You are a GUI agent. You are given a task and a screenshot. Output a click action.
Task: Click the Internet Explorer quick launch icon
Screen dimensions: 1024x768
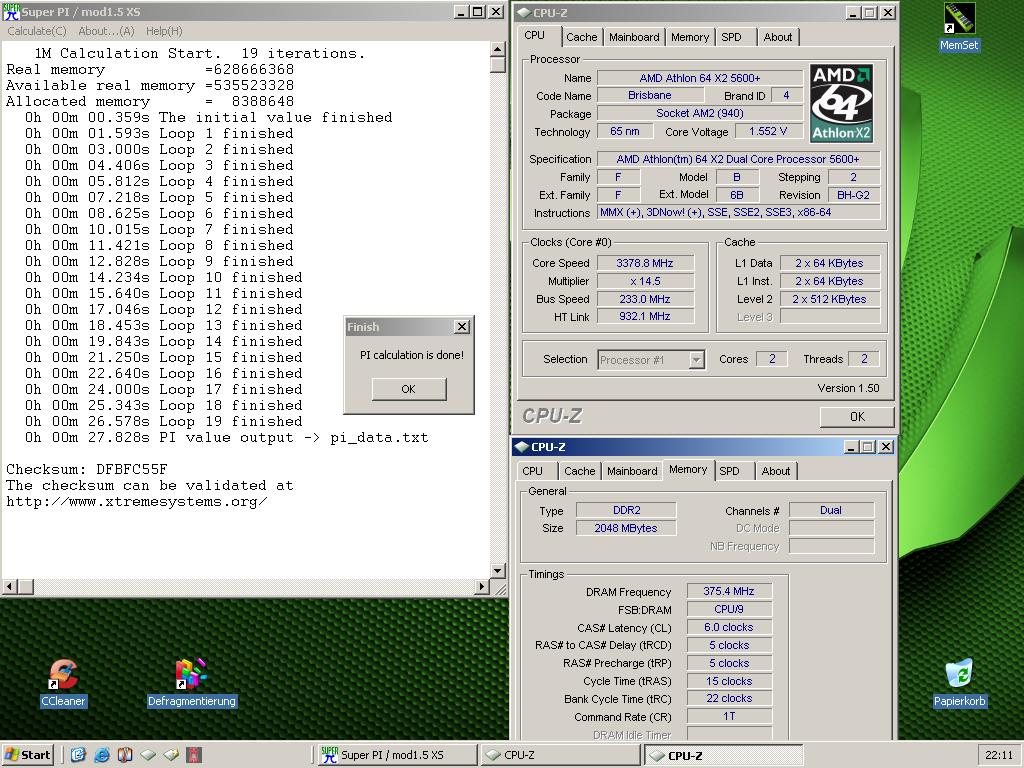[101, 755]
